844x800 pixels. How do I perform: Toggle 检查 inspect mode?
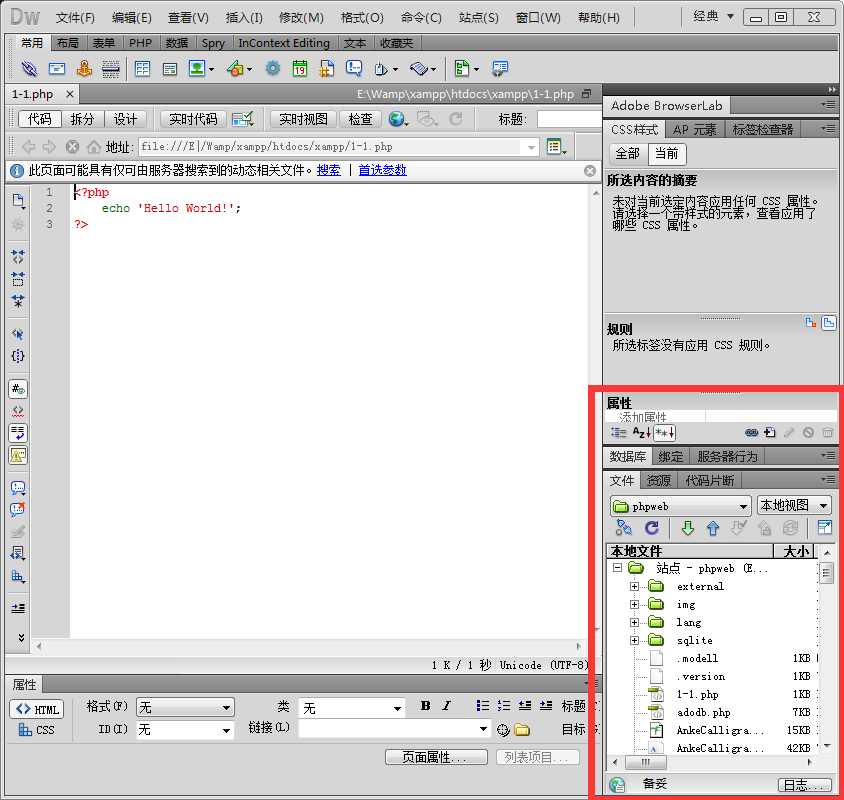[360, 119]
